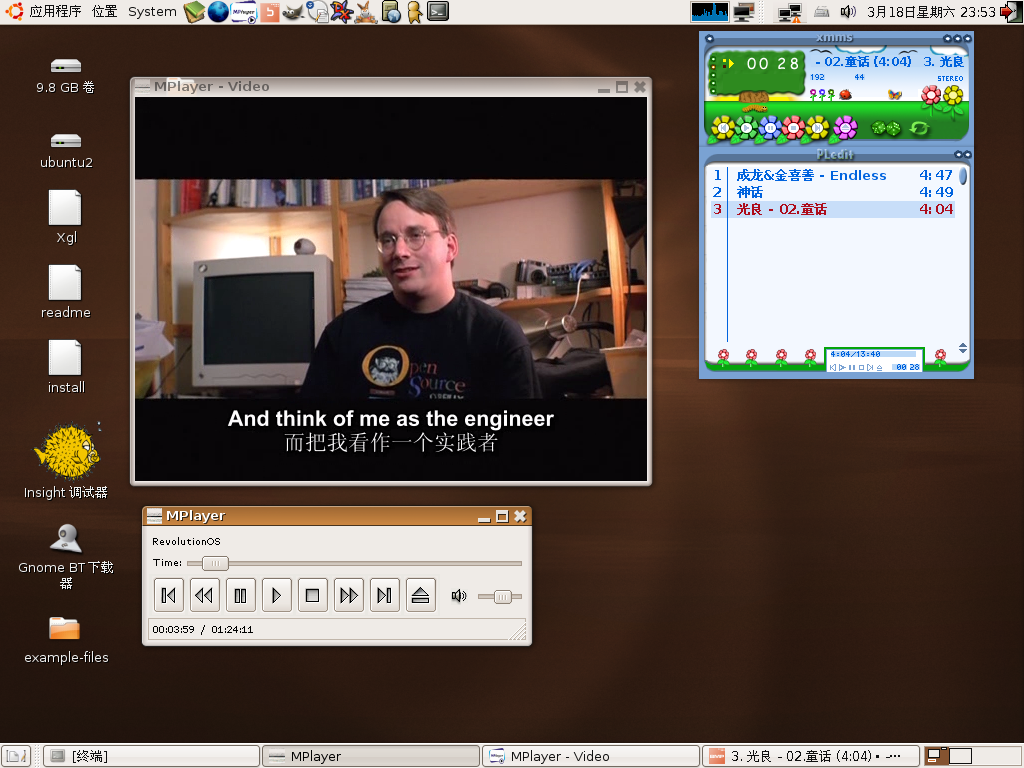Click the MPlayer eject button to open a file
Image resolution: width=1024 pixels, height=768 pixels.
point(421,595)
